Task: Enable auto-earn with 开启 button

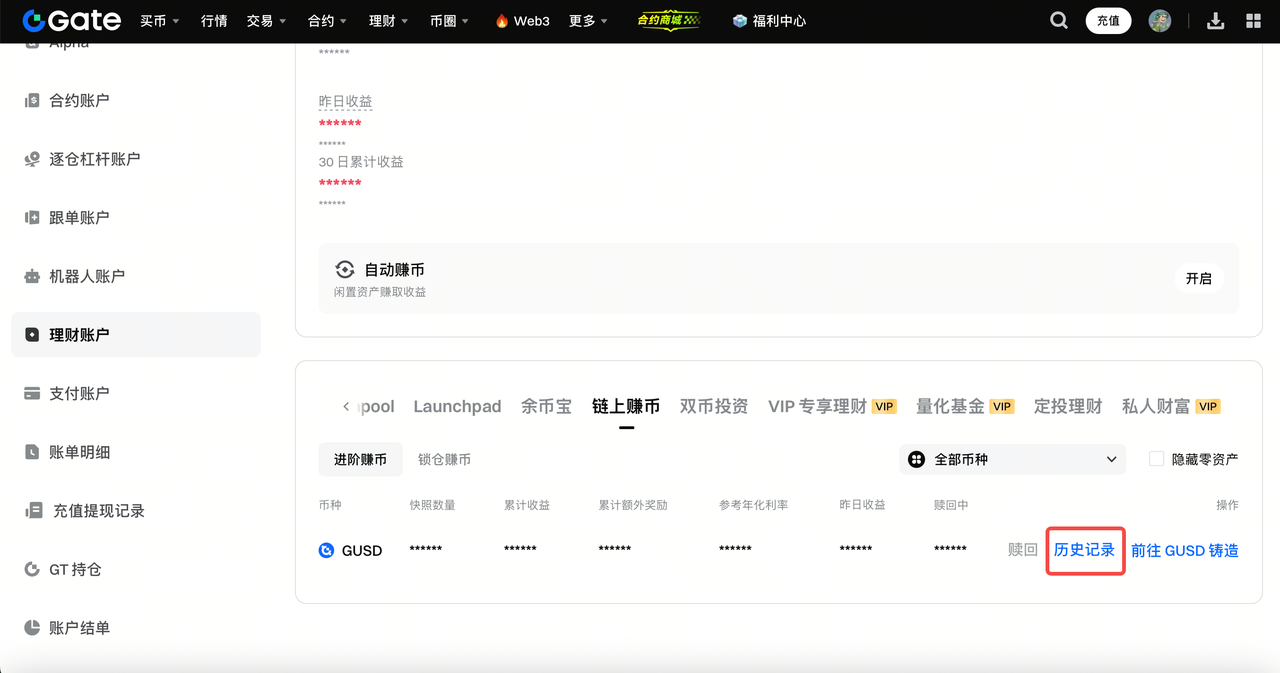Action: 1198,279
